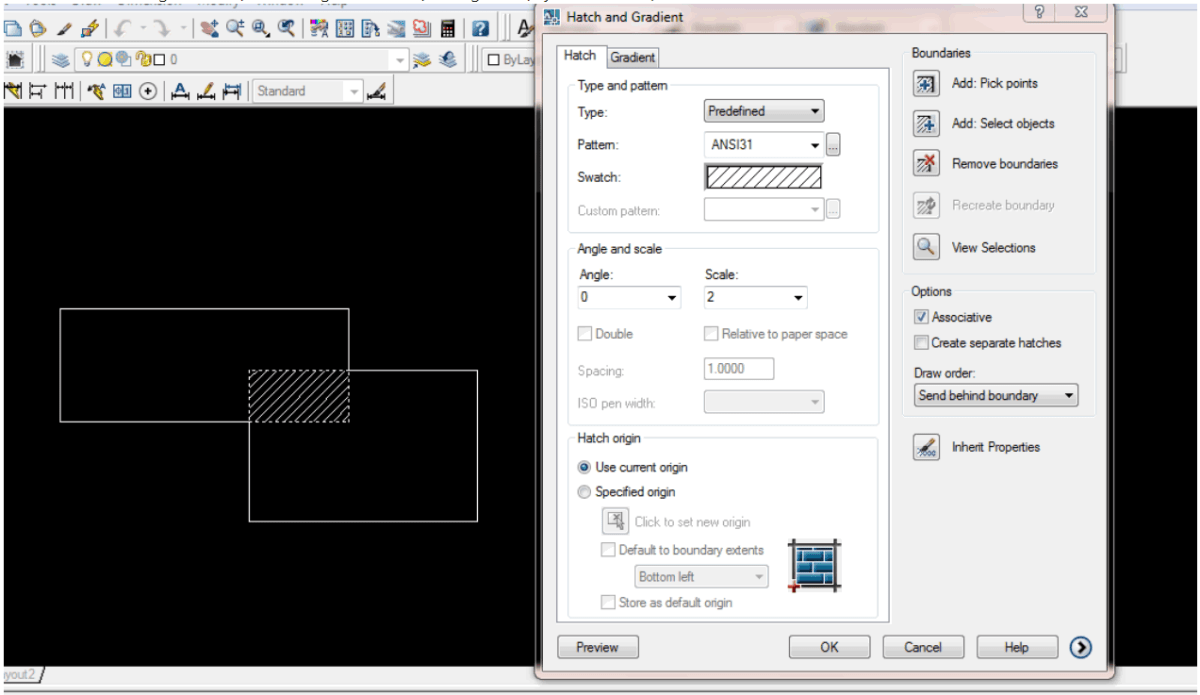Click the Inherit Properties icon
This screenshot has width=1200, height=695.
click(x=926, y=447)
